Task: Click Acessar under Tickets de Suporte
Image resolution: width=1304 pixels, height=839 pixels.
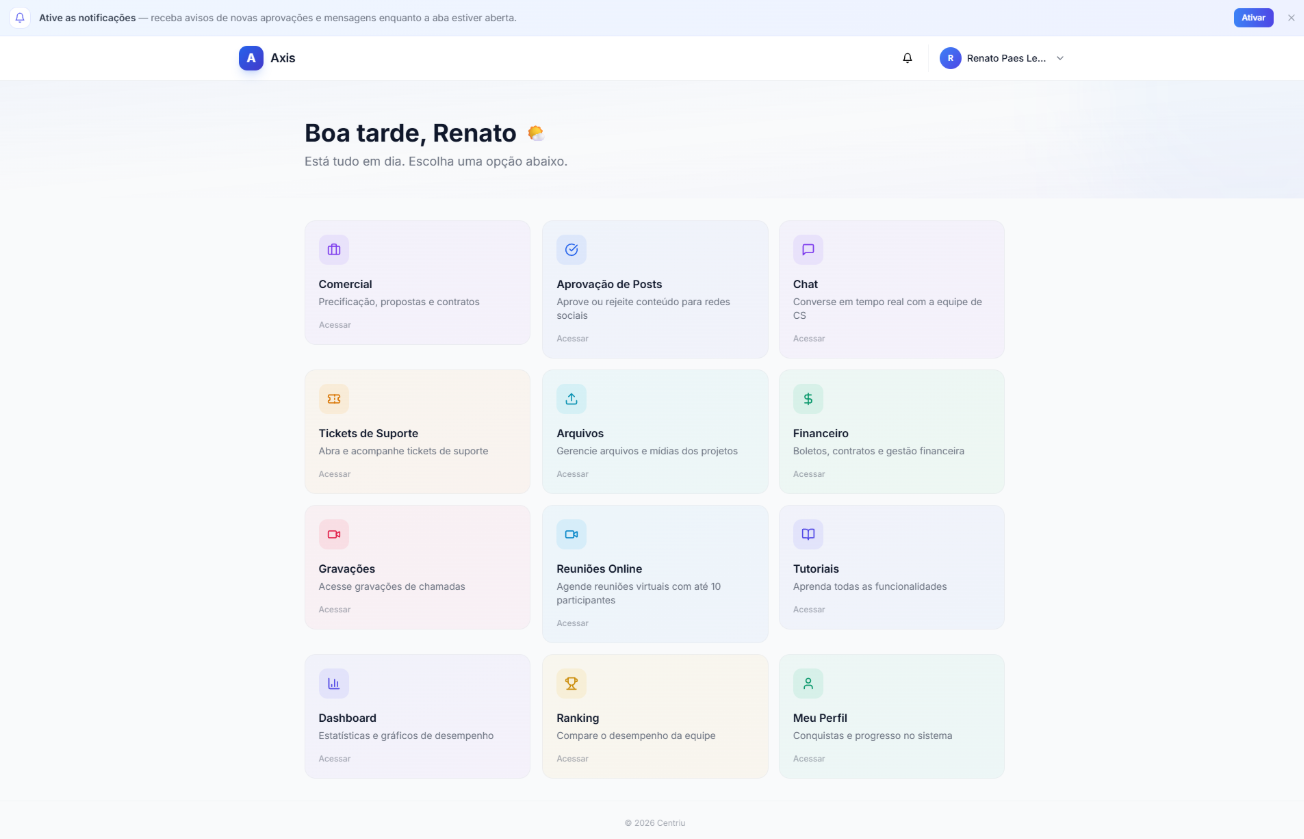Action: pos(335,474)
